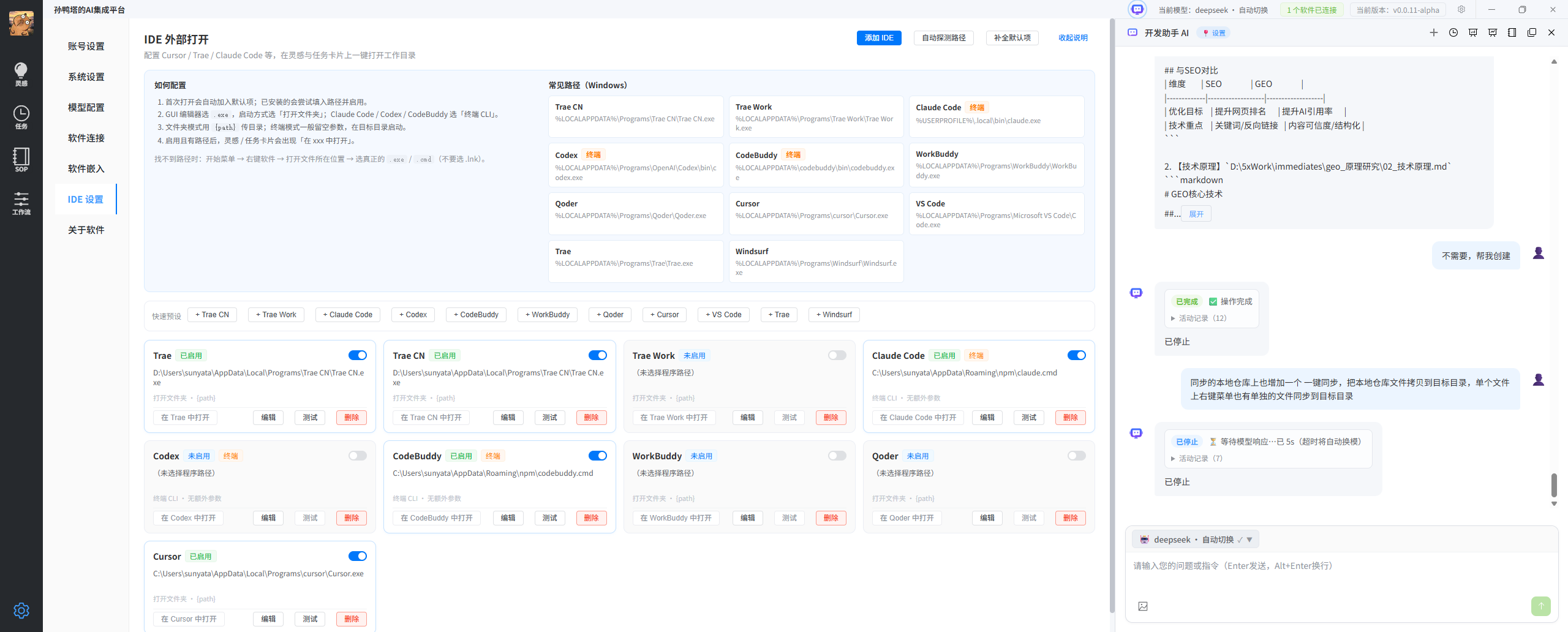Screen dimensions: 1568x632
Task: Click the user avatar beside the 同步的本地仓库 message
Action: 1539,380
